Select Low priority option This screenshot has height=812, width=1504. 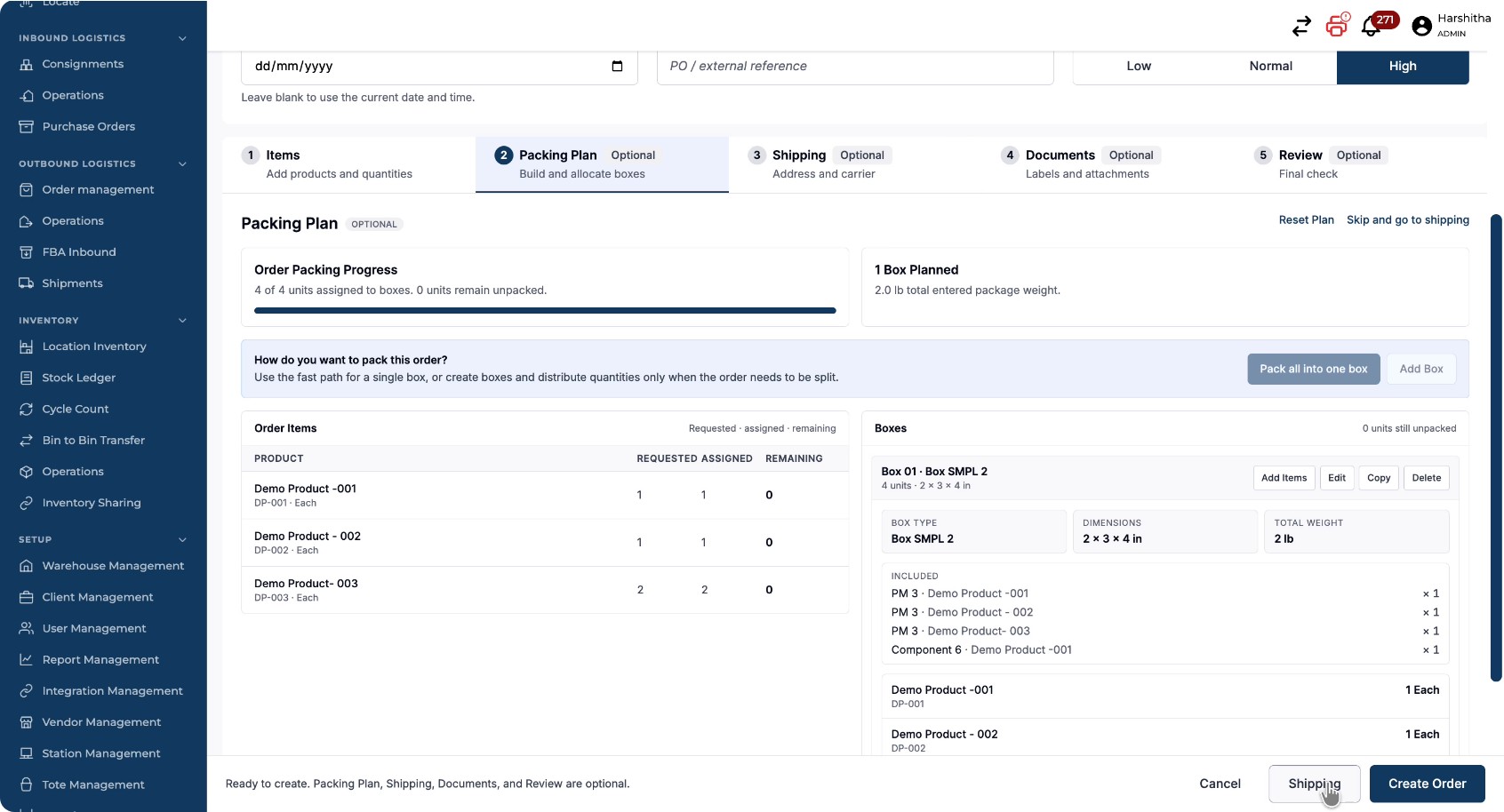point(1139,67)
